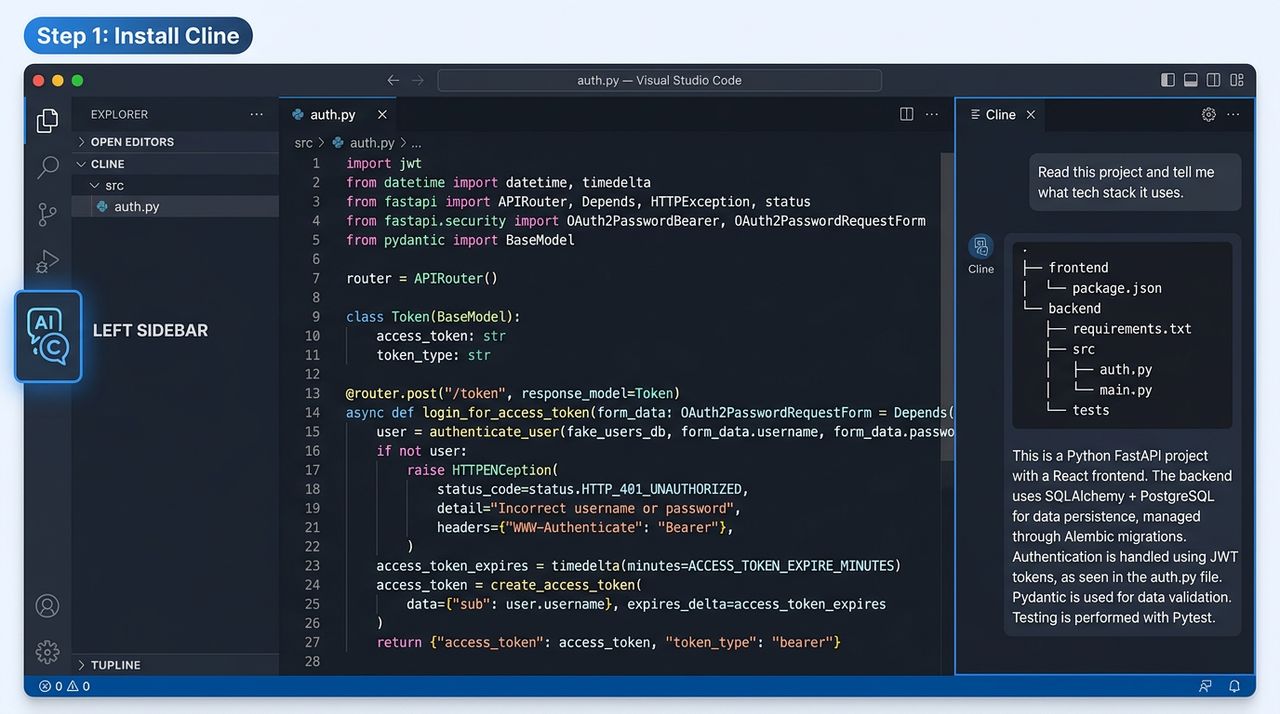Open the Cline AI chat icon
This screenshot has width=1280, height=714.
point(48,337)
